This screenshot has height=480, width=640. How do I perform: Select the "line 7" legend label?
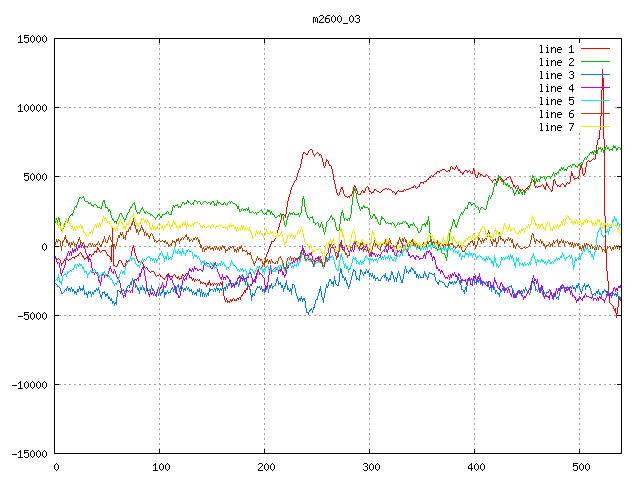(556, 127)
